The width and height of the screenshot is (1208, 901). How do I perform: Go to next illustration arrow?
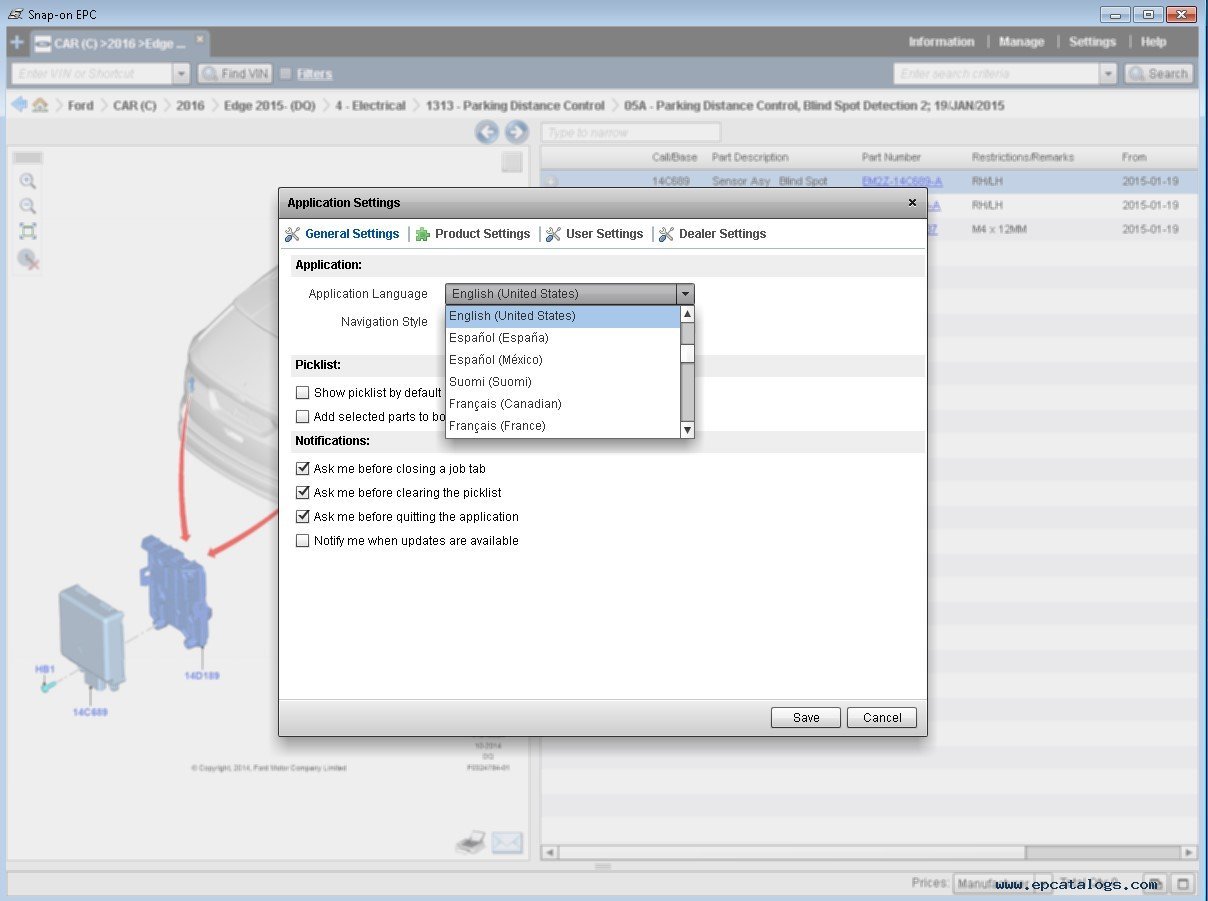(x=516, y=132)
